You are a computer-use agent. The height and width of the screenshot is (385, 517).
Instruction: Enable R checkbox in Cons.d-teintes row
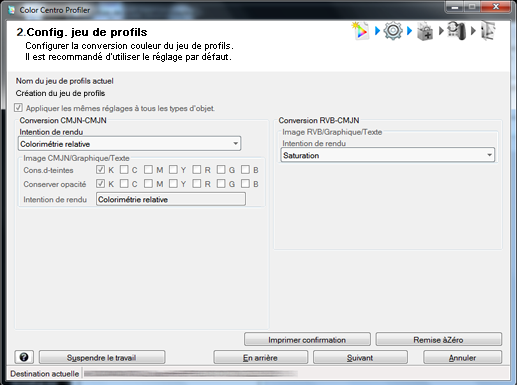pyautogui.click(x=197, y=170)
